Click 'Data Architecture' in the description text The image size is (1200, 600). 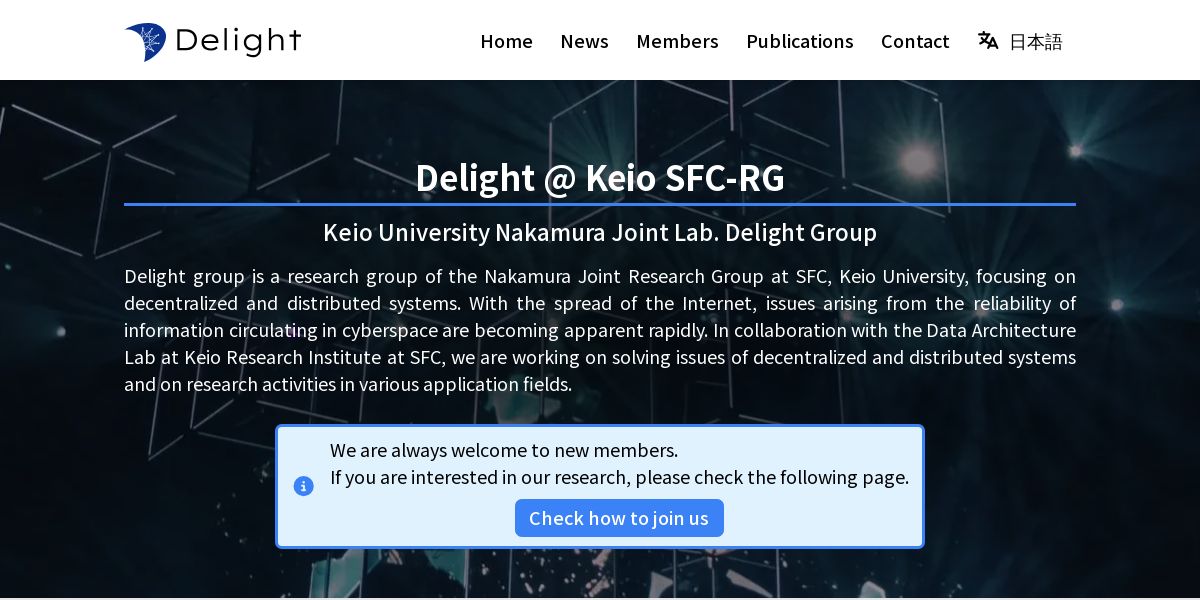tap(1001, 330)
